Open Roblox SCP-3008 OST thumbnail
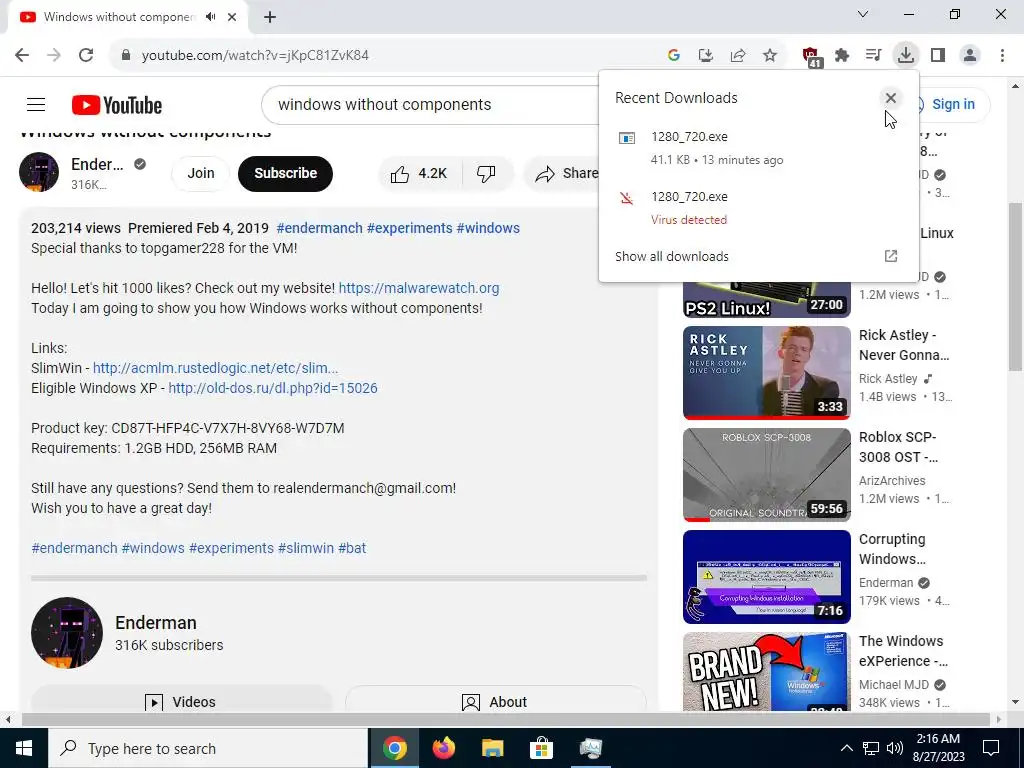 click(767, 475)
